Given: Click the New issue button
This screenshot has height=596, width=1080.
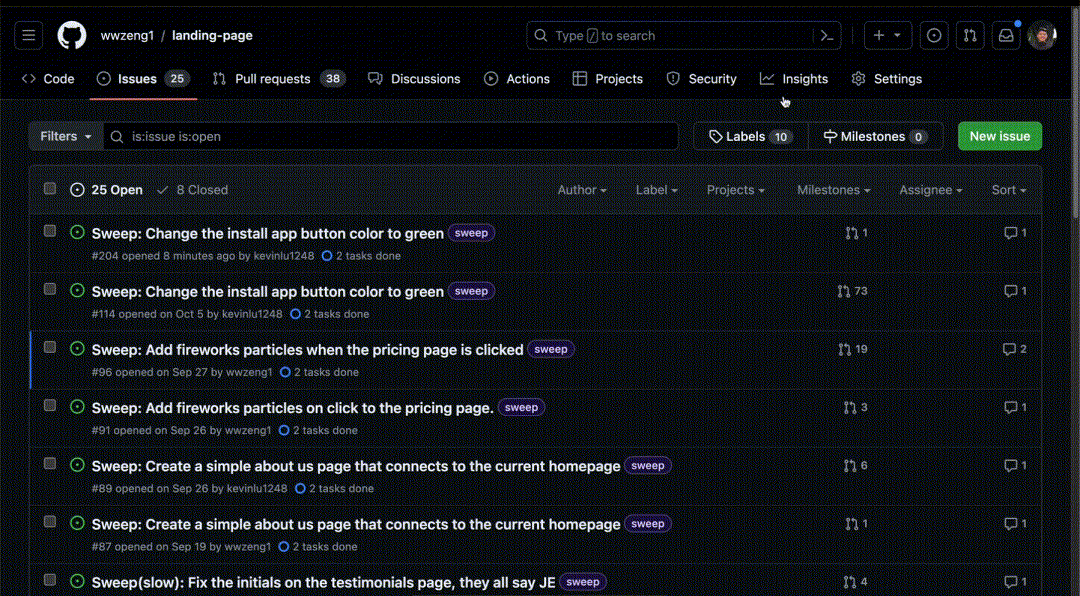Looking at the screenshot, I should pos(999,136).
